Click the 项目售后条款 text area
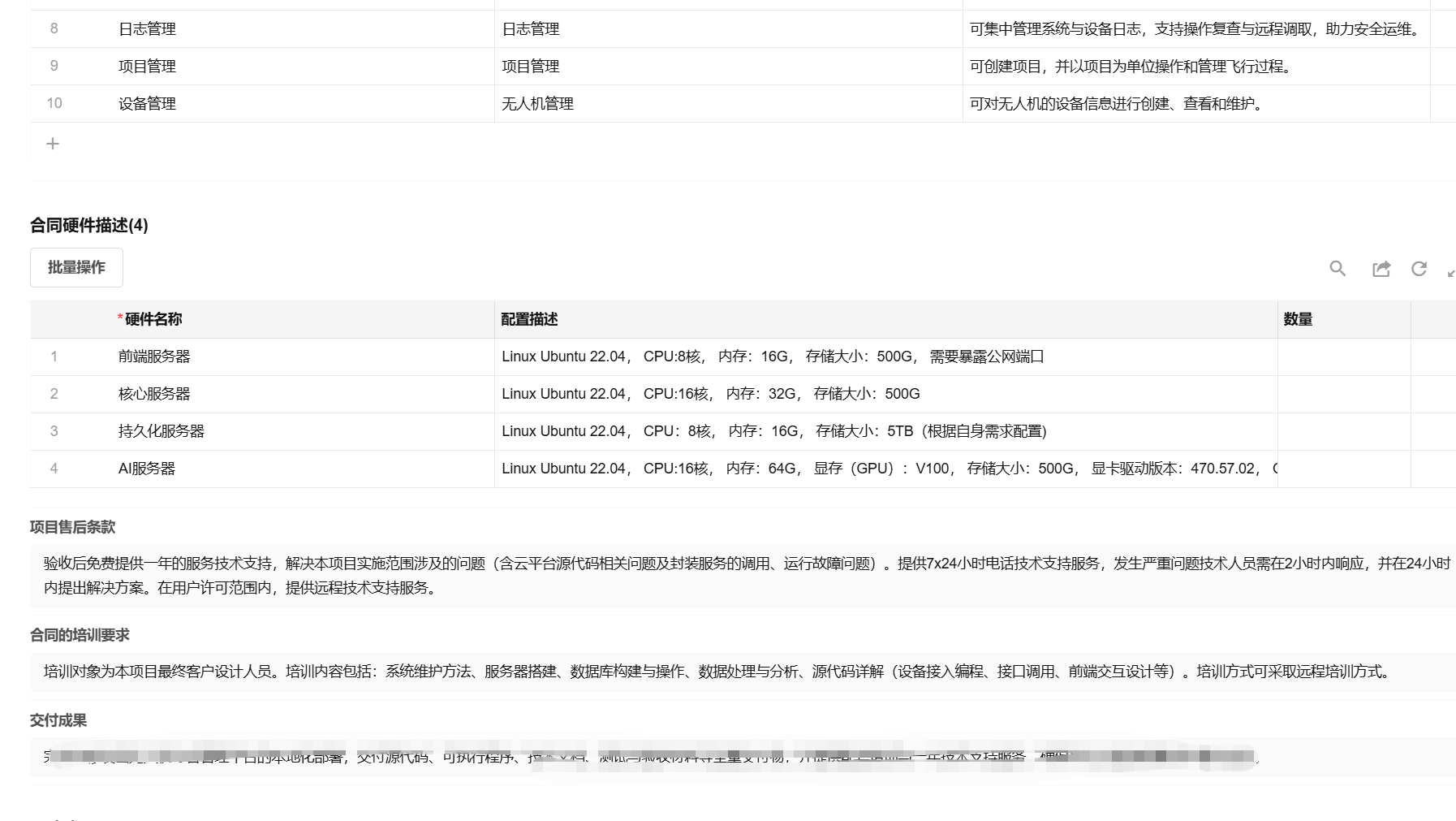 click(743, 575)
